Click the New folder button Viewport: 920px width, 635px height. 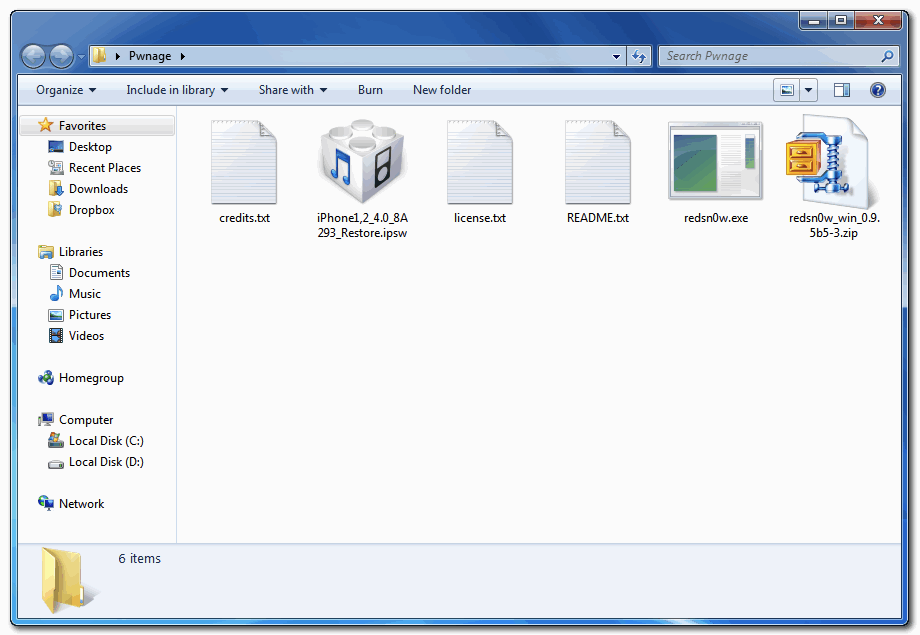pyautogui.click(x=442, y=90)
